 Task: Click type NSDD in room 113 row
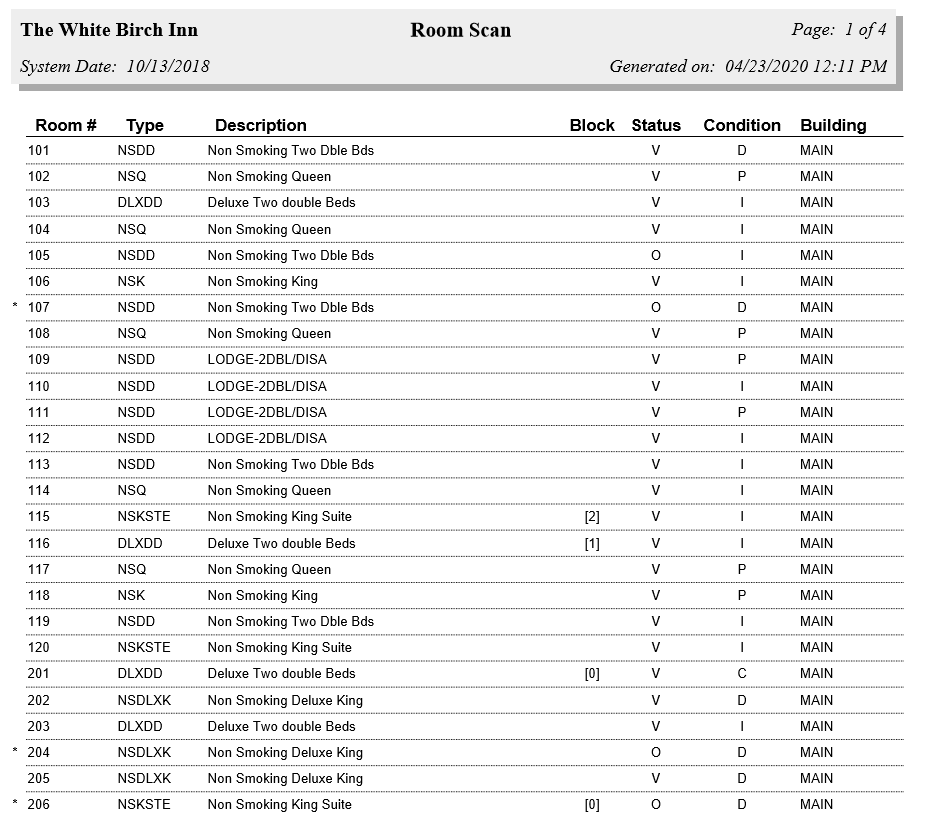point(136,464)
